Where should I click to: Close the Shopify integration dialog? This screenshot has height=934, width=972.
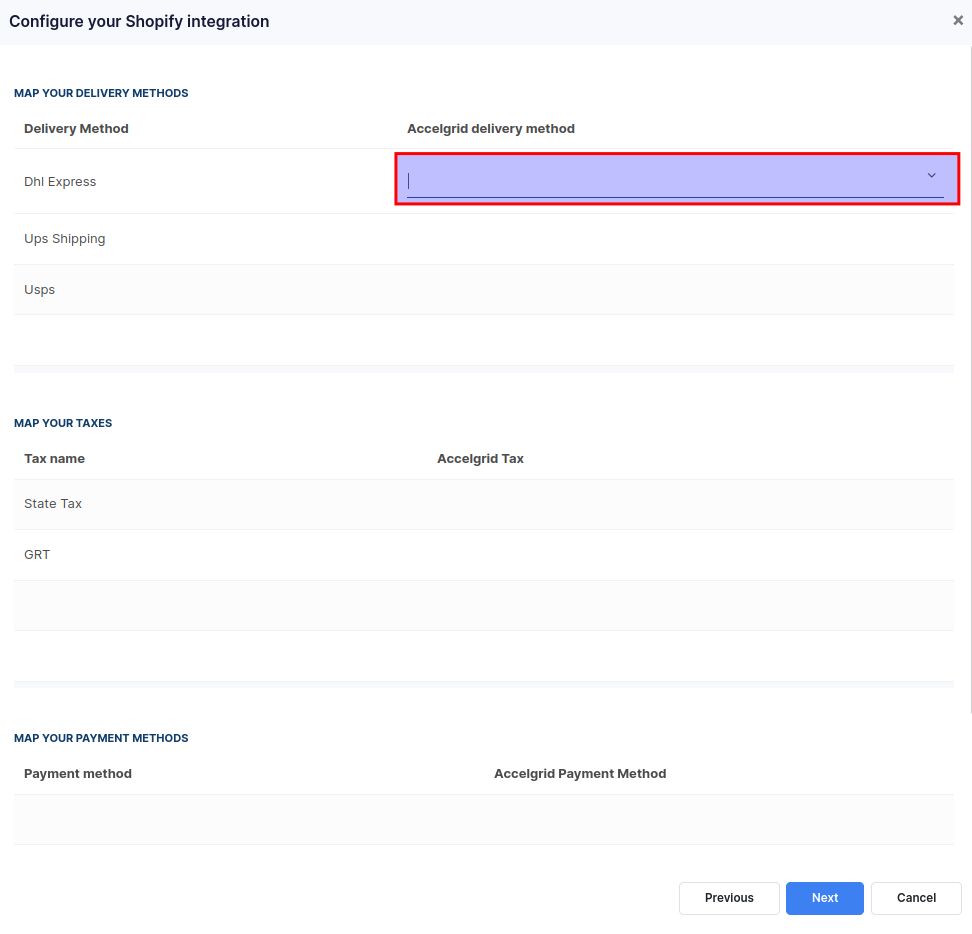(957, 21)
